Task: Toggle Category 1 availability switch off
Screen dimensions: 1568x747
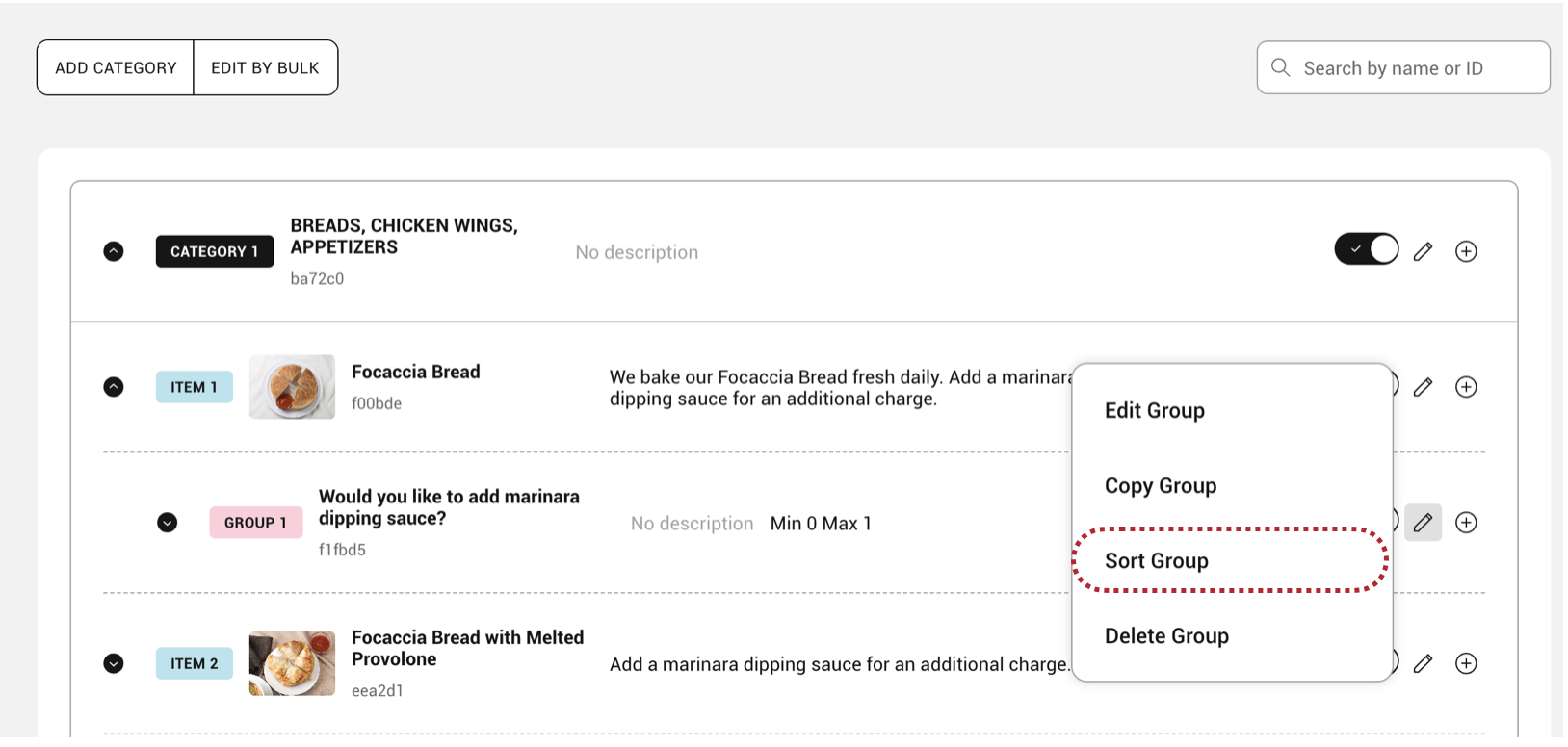Action: [1366, 249]
